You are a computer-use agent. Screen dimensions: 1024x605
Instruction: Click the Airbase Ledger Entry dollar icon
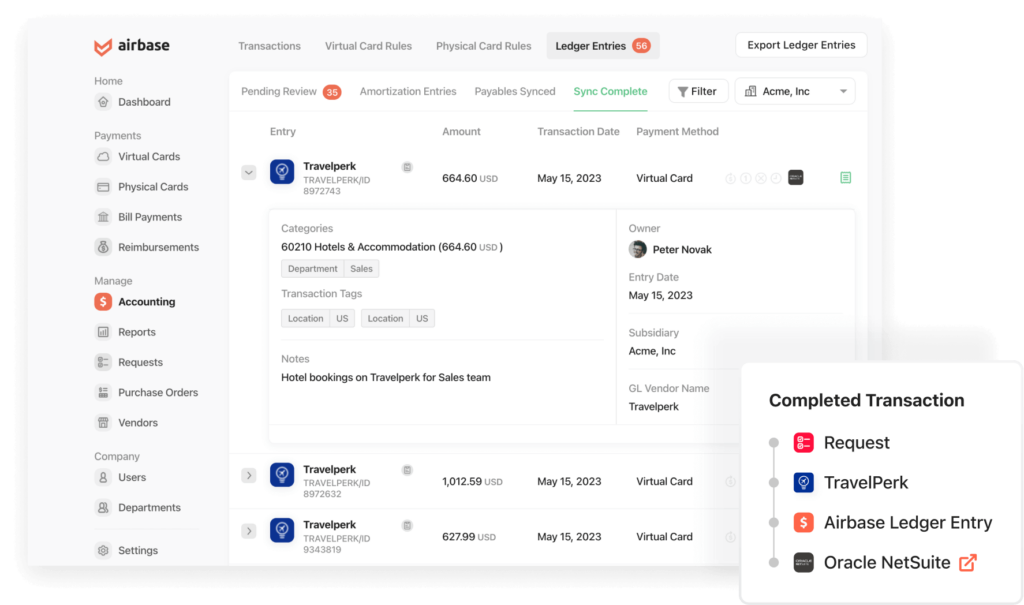click(x=803, y=523)
